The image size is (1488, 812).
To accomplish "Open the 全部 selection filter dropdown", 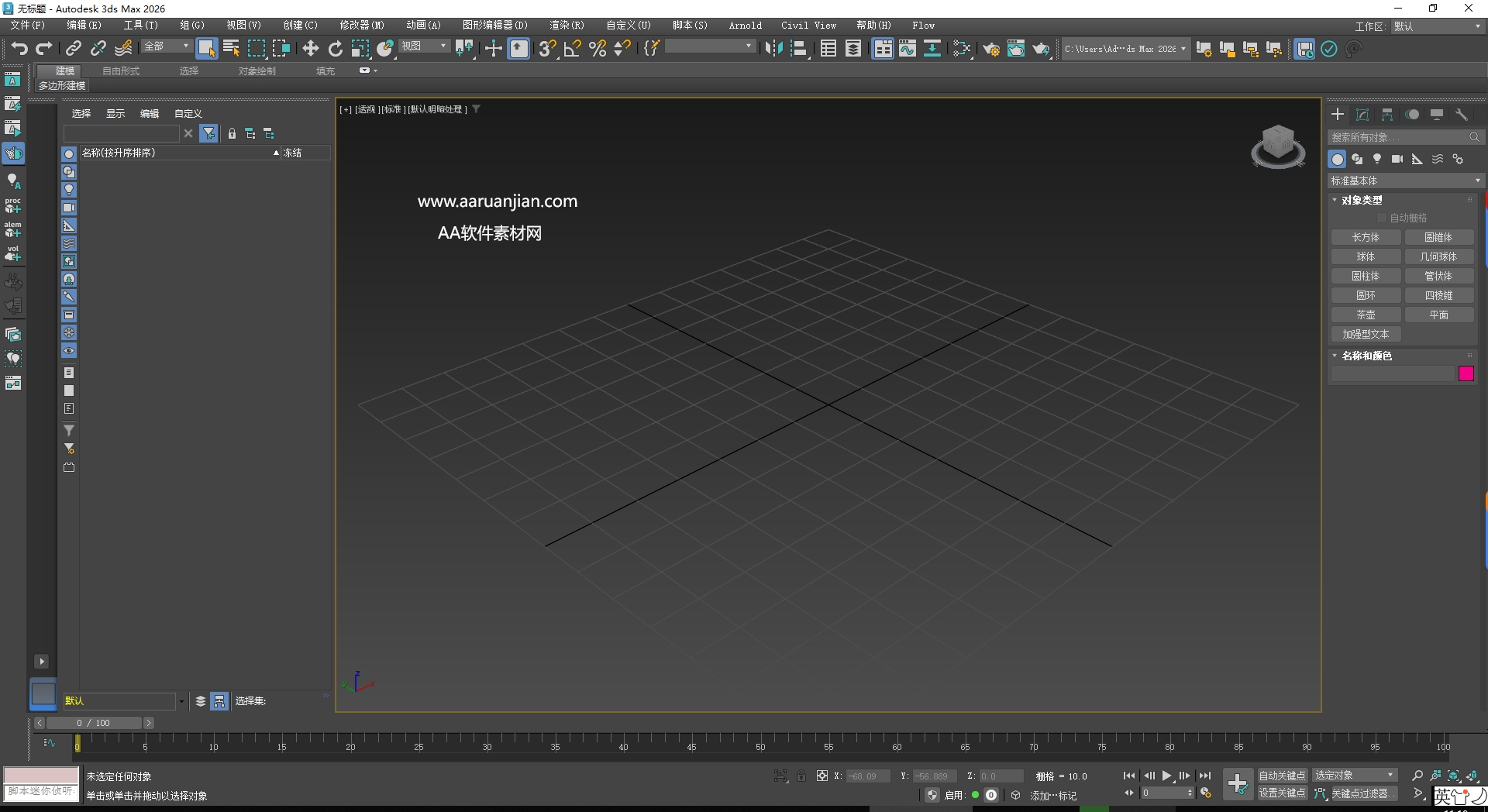I will tap(165, 46).
